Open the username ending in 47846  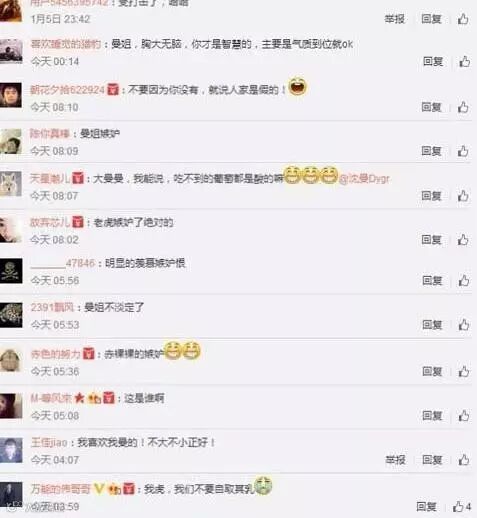point(63,263)
